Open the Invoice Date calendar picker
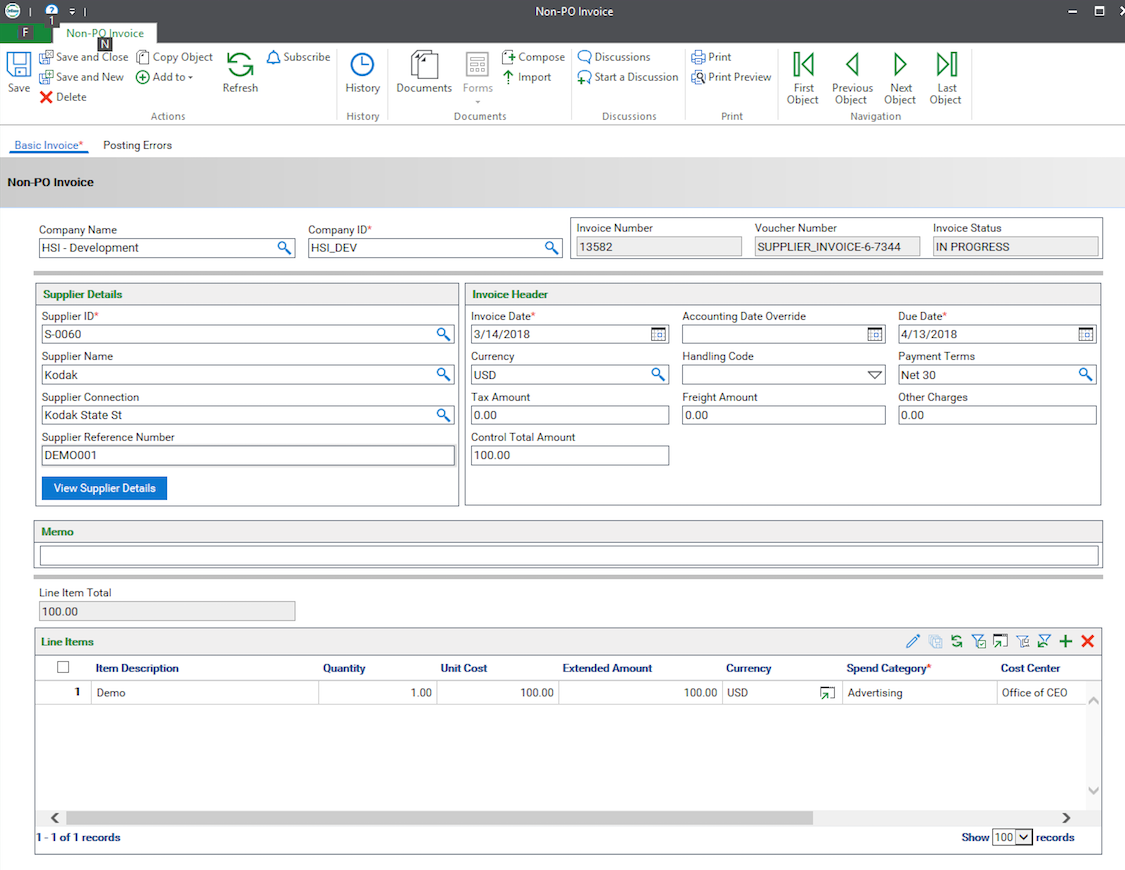This screenshot has width=1125, height=870. click(x=658, y=334)
